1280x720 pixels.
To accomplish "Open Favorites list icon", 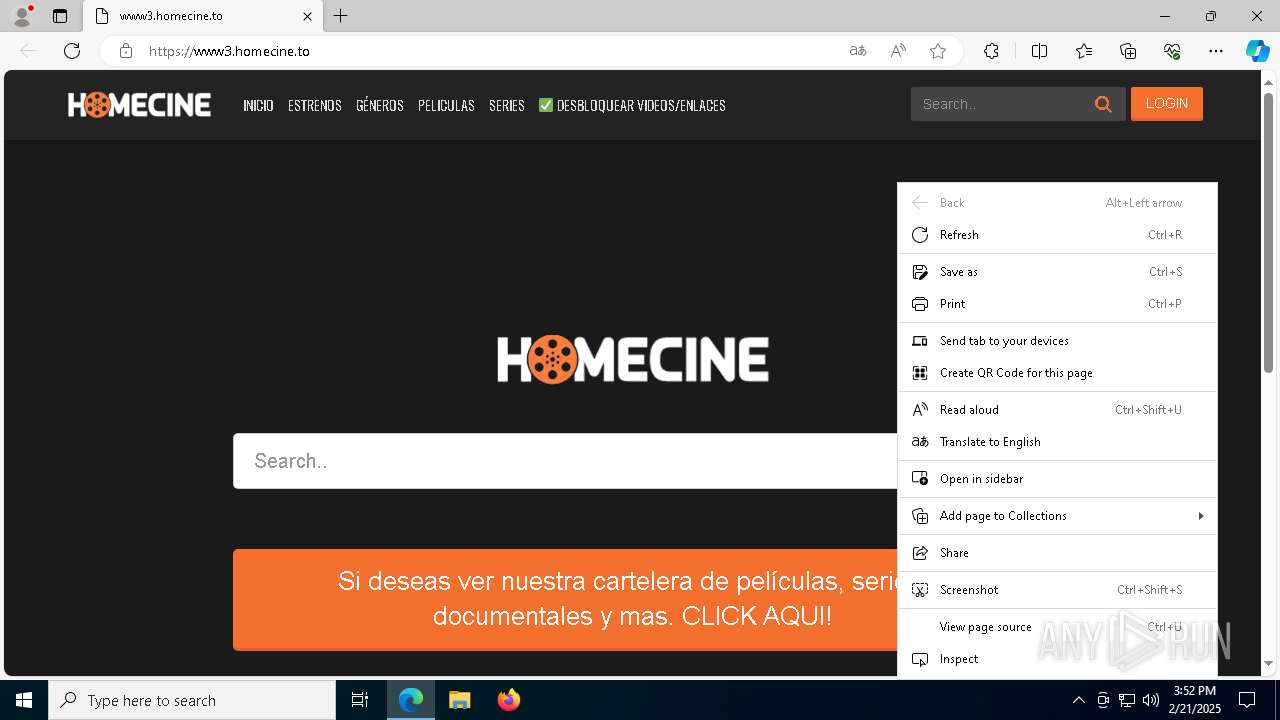I will tap(1084, 51).
